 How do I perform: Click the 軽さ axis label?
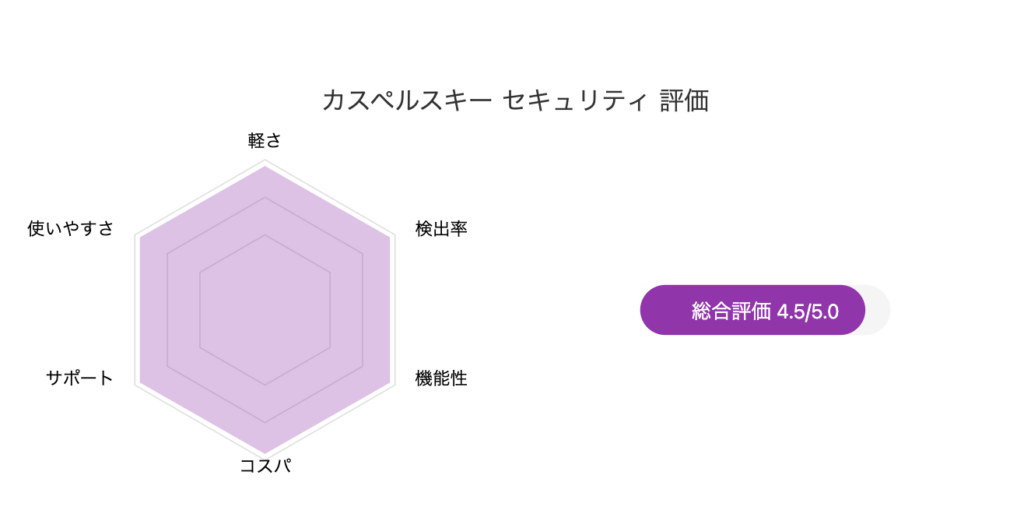[x=264, y=140]
